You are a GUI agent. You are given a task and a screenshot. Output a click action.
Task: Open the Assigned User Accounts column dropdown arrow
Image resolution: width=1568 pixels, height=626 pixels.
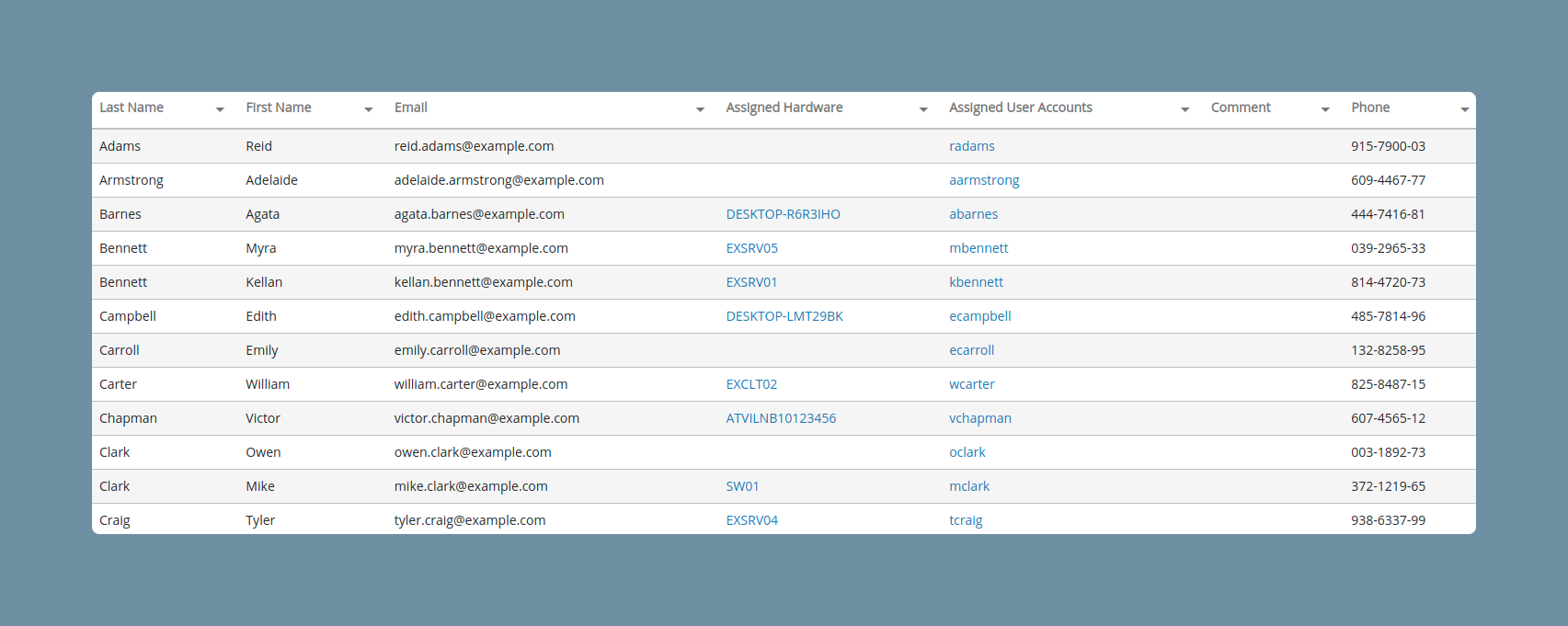[1185, 109]
